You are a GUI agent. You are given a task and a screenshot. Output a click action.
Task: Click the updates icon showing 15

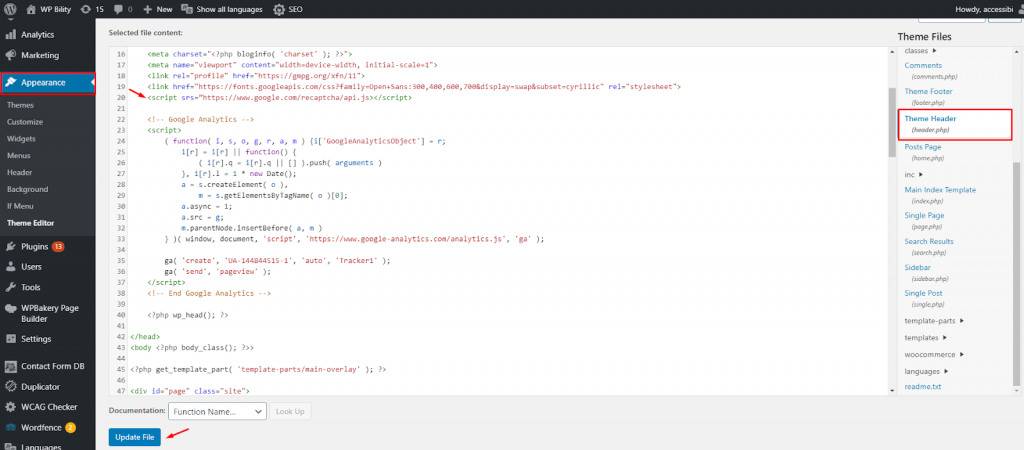(86, 9)
